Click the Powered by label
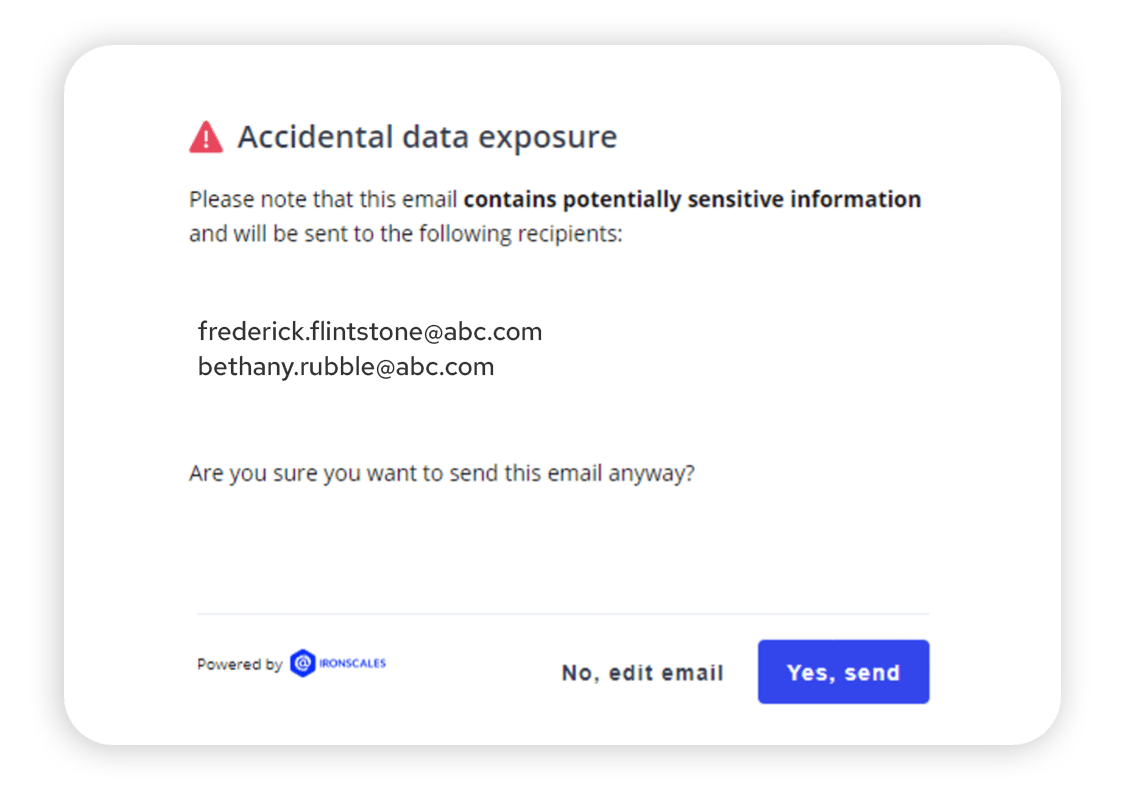 (x=239, y=664)
